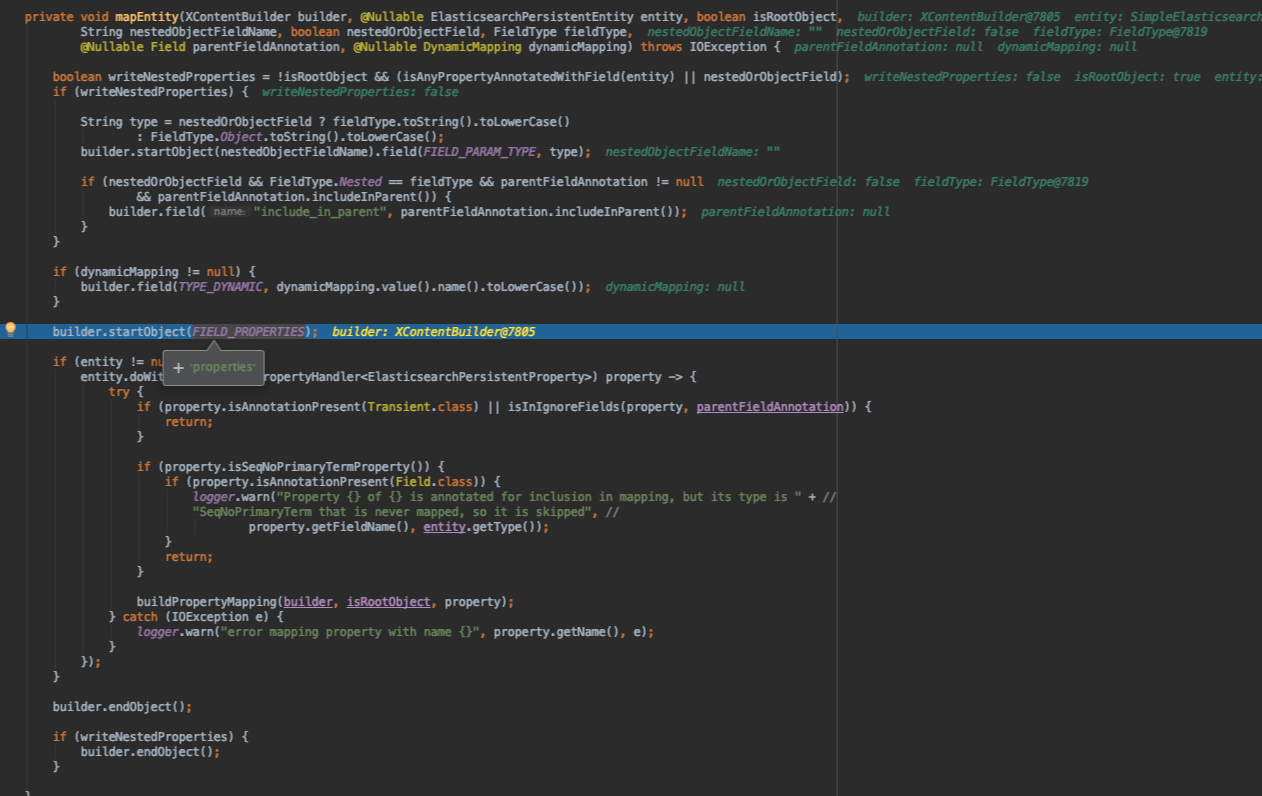Click 'throws IOException' in the method signature
This screenshot has width=1262, height=796.
coord(706,47)
